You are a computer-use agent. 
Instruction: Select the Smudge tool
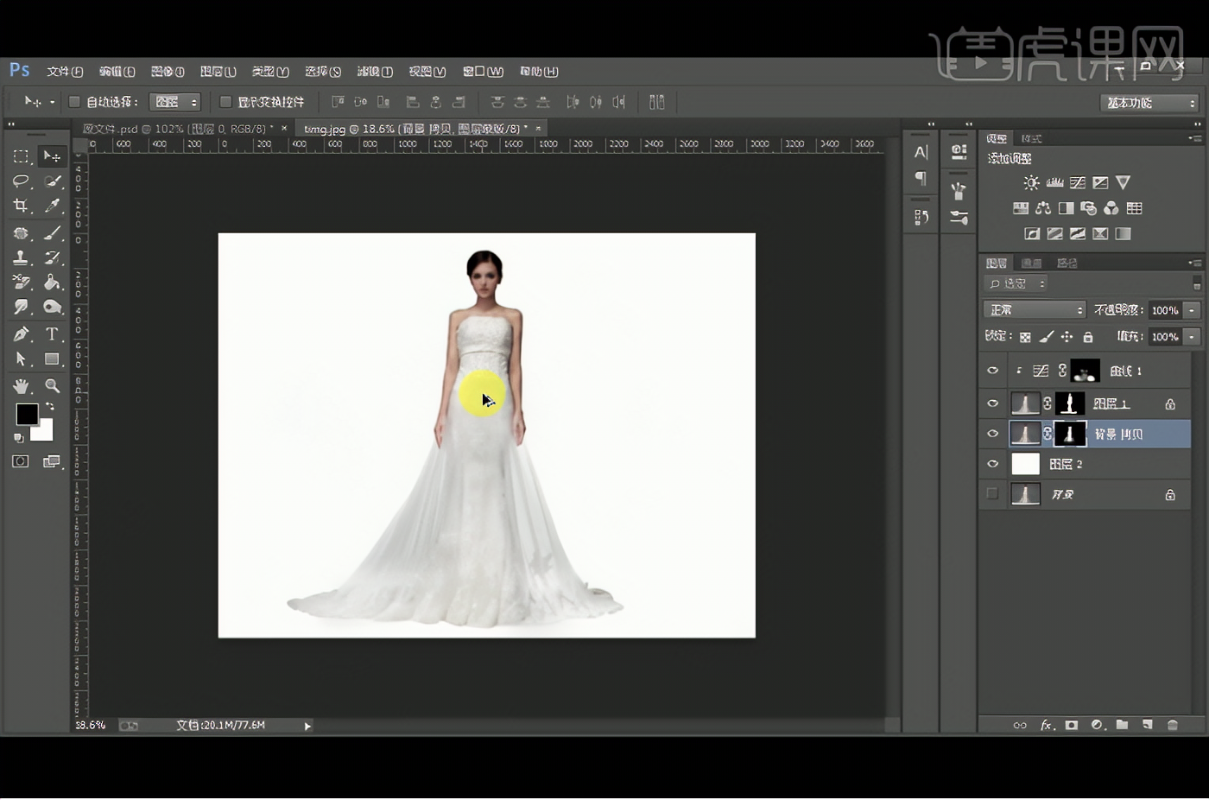pyautogui.click(x=21, y=308)
